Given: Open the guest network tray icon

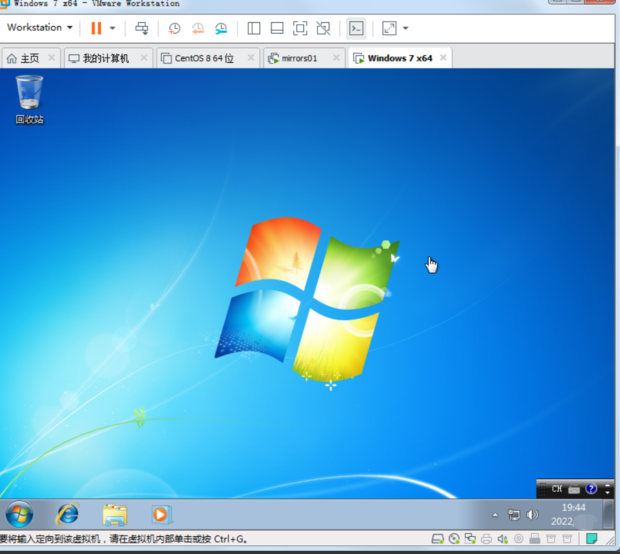Looking at the screenshot, I should tap(514, 515).
